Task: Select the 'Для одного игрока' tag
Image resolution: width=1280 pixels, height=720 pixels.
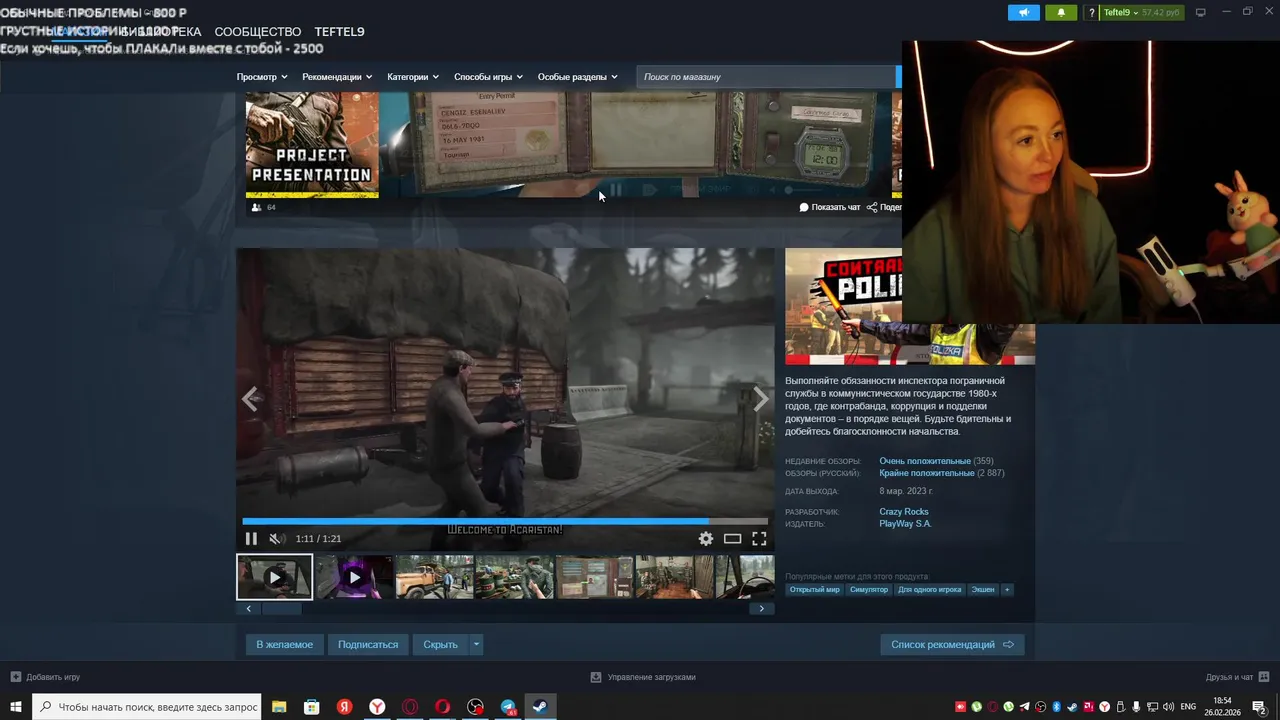Action: (930, 590)
